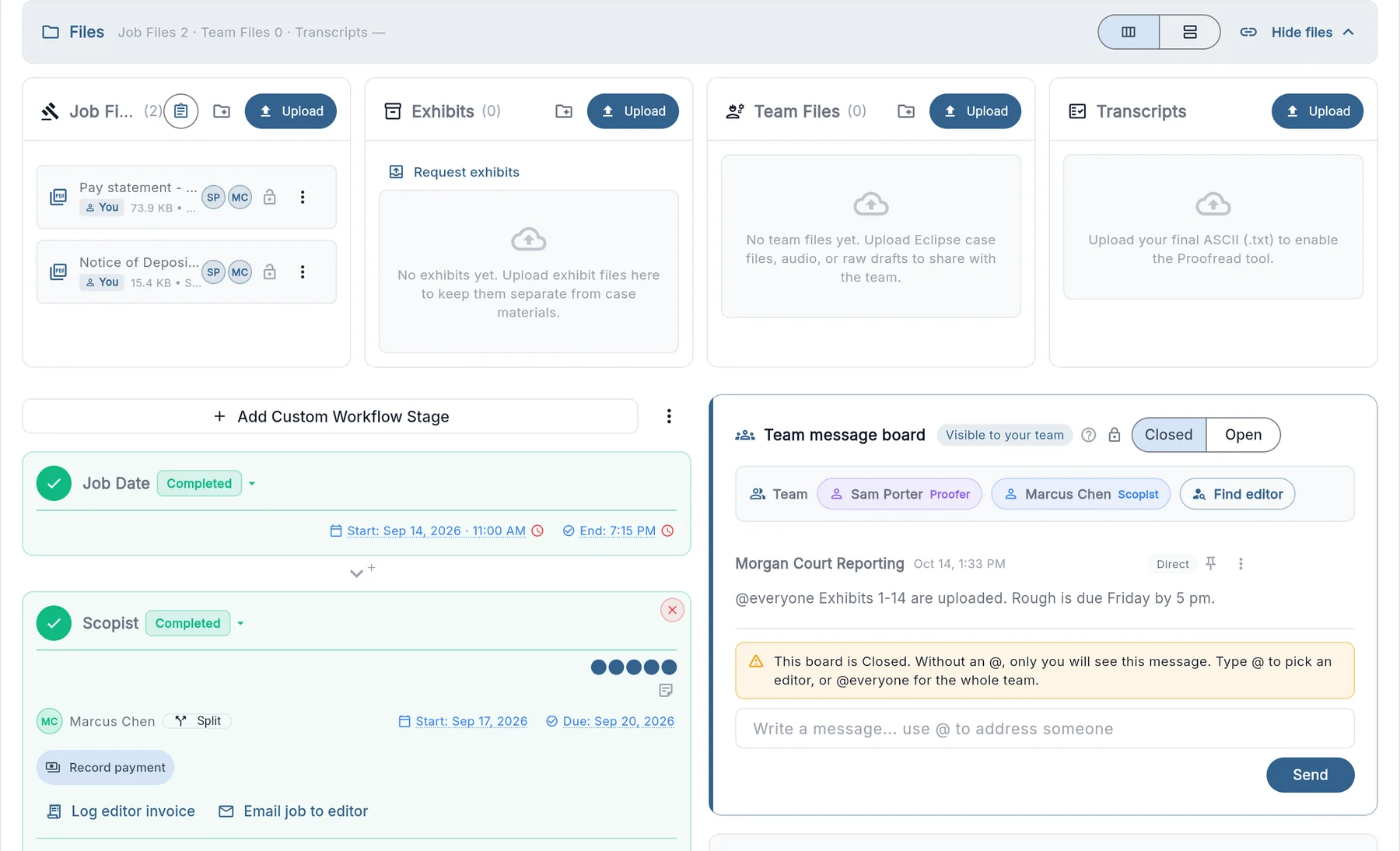Viewport: 1400px width, 851px height.
Task: Upload a file to Exhibits
Action: point(633,111)
